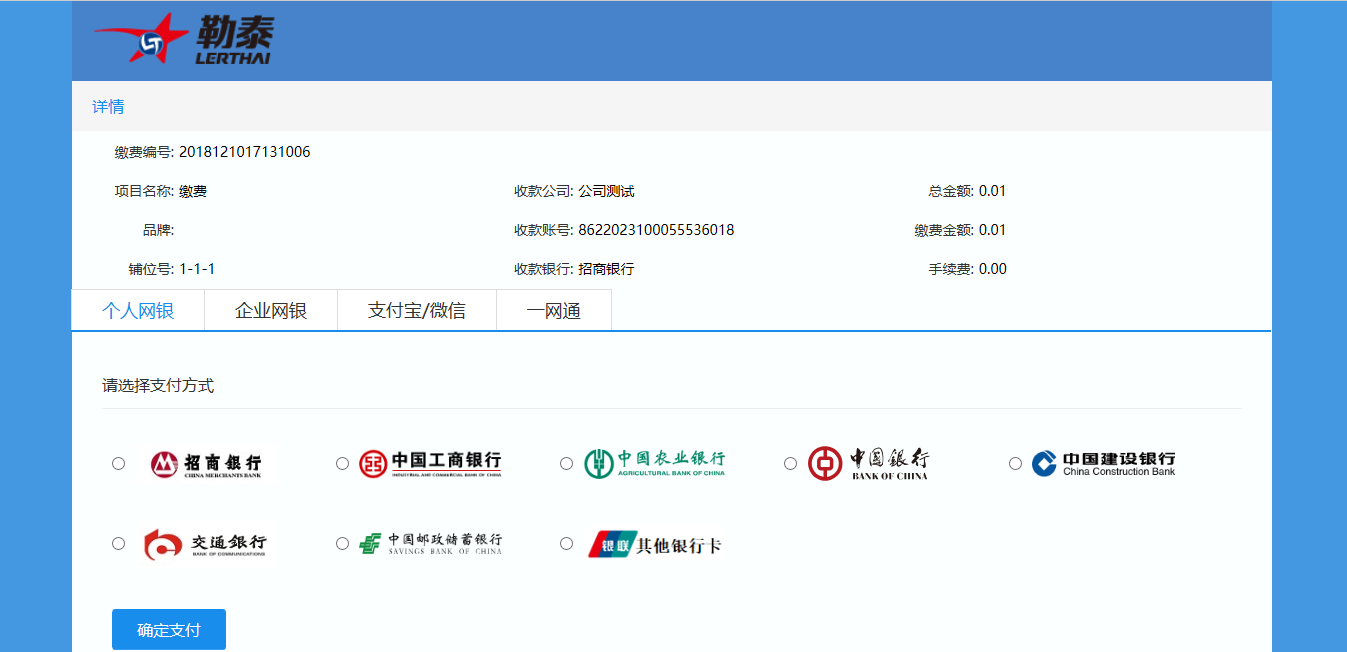Screen dimensions: 1347x652
Task: Select the 中国工商银行 radio button
Action: [343, 464]
